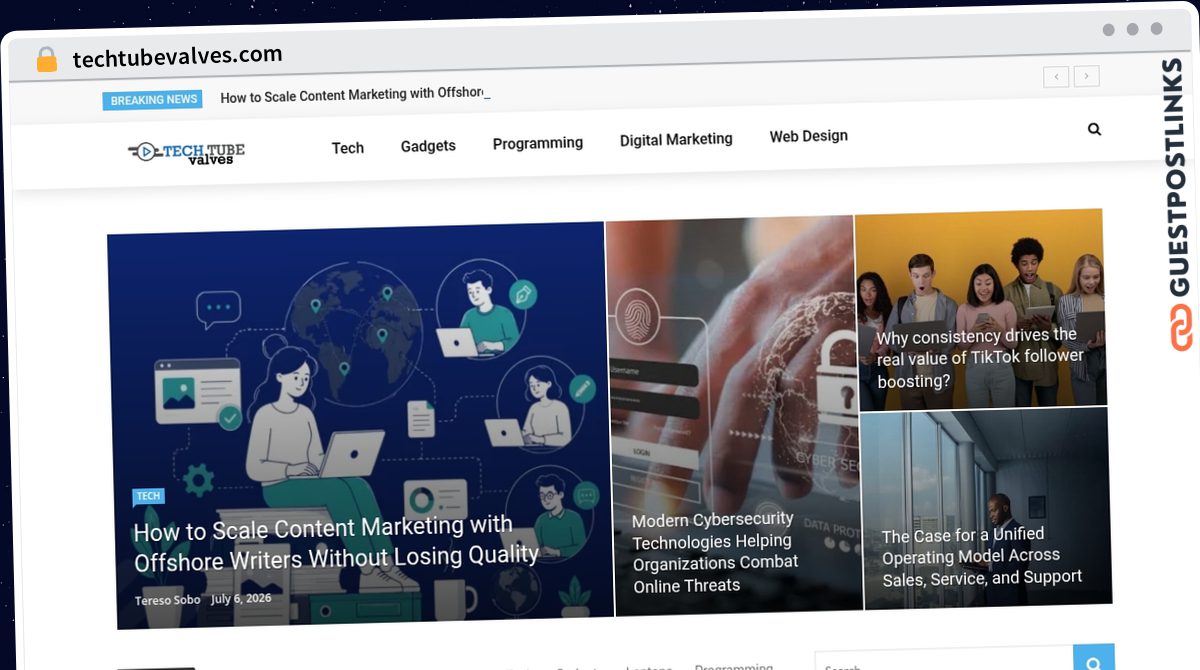This screenshot has height=670, width=1200.
Task: Click the TECH category tag on feature
Action: [x=148, y=496]
